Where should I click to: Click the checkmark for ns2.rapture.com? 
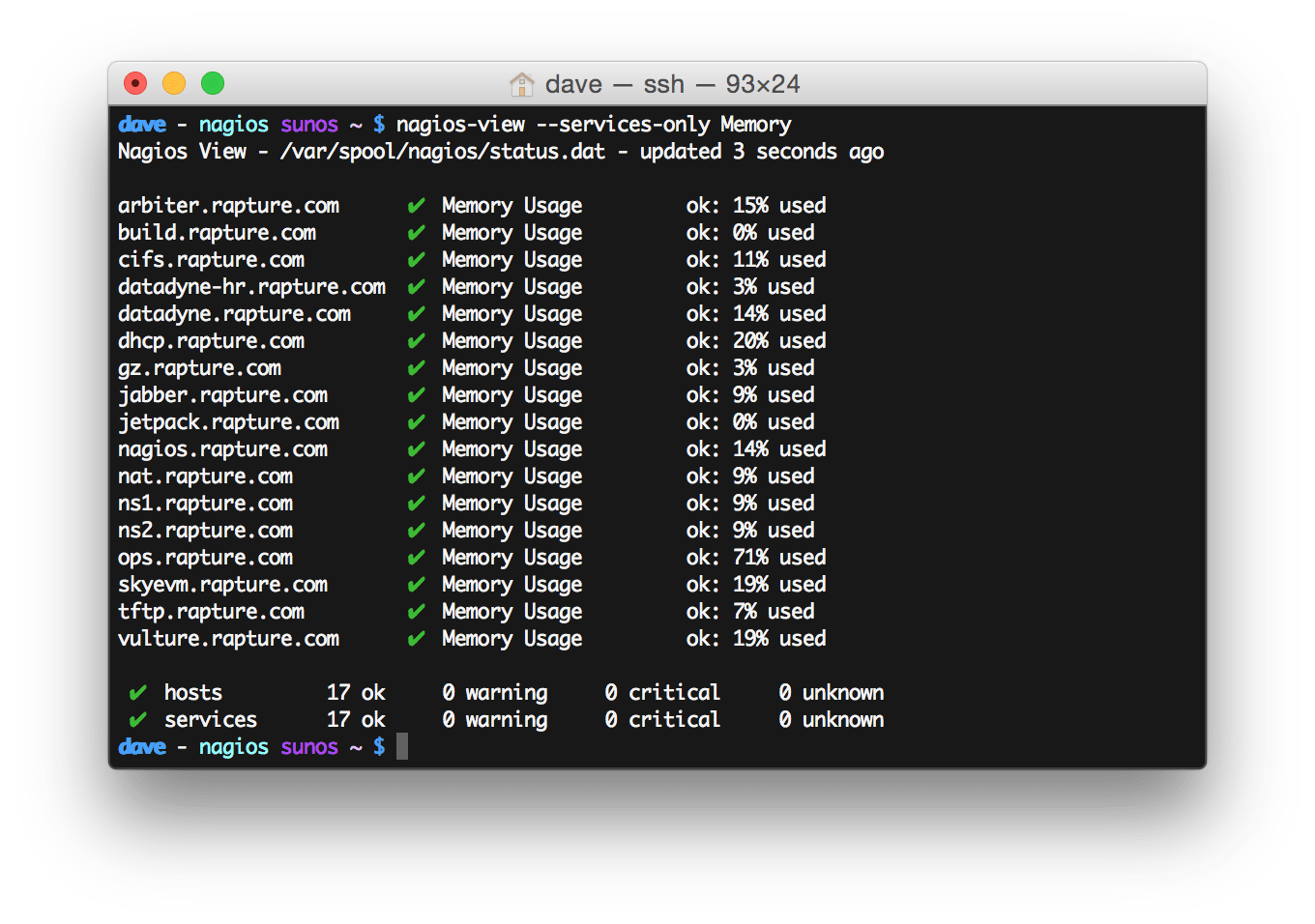coord(417,531)
